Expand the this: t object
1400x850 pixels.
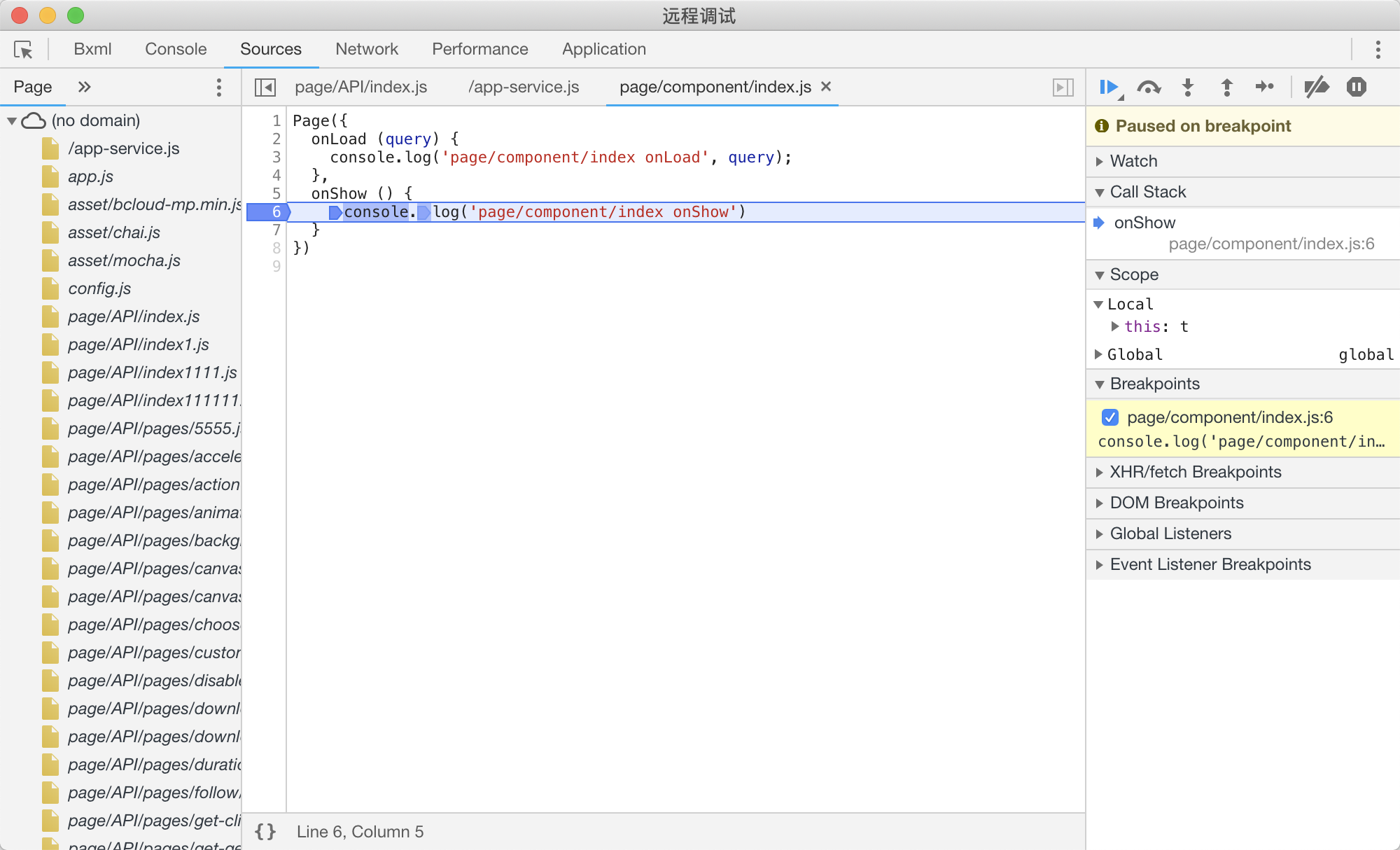(x=1115, y=326)
